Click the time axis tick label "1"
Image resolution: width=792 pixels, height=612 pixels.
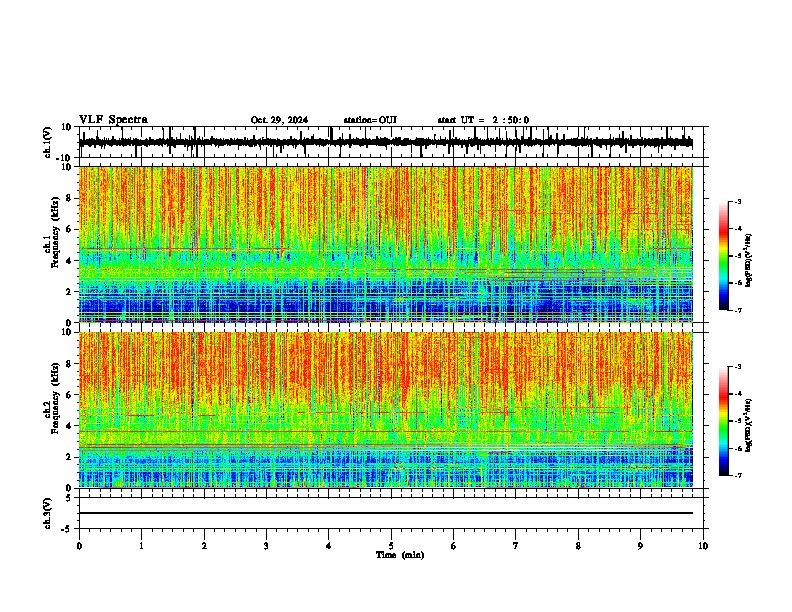click(x=141, y=546)
